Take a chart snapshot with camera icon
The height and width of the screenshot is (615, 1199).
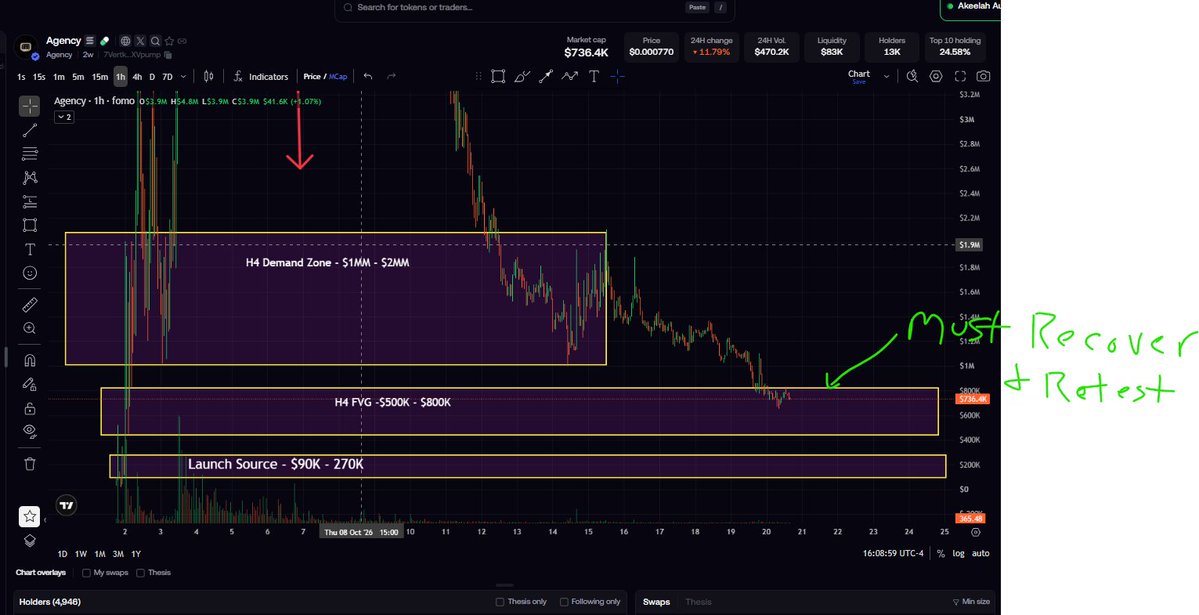point(983,76)
